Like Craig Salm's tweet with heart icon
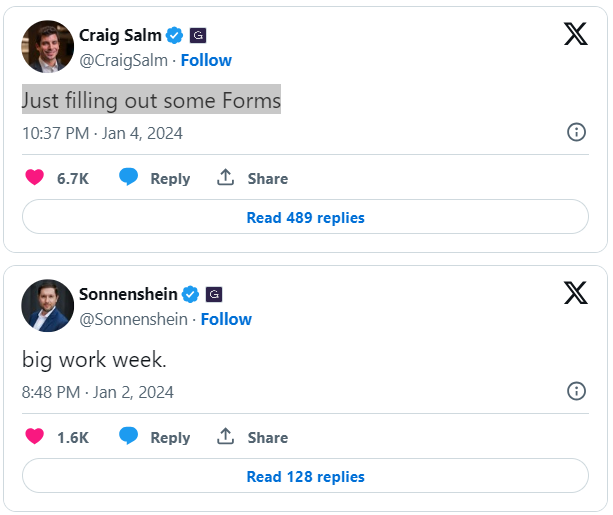The height and width of the screenshot is (515, 613). (x=34, y=177)
